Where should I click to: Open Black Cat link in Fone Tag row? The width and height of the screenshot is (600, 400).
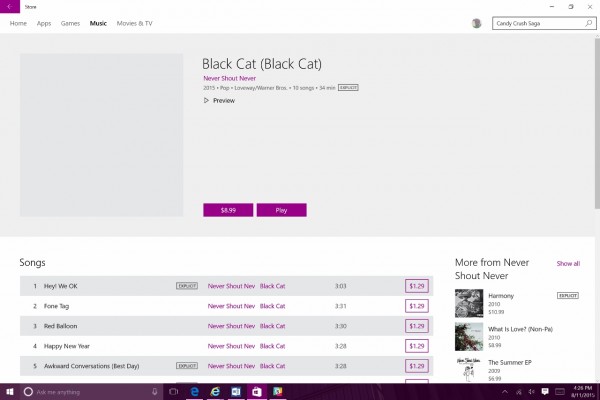[272, 306]
